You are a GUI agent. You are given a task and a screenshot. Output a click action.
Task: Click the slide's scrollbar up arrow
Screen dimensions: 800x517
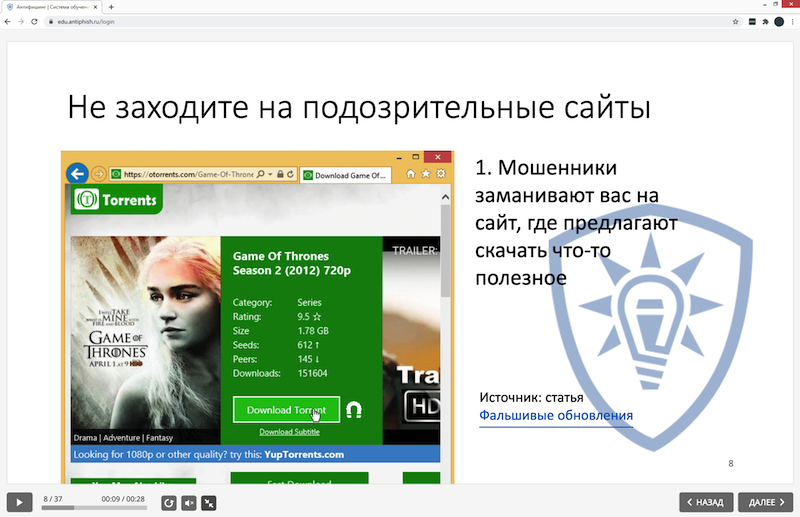(x=445, y=196)
